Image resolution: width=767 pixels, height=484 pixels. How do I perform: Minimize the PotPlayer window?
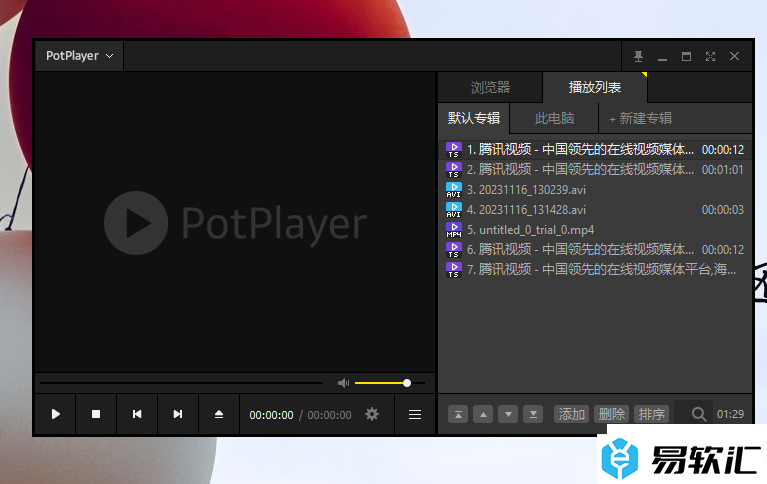pyautogui.click(x=662, y=57)
